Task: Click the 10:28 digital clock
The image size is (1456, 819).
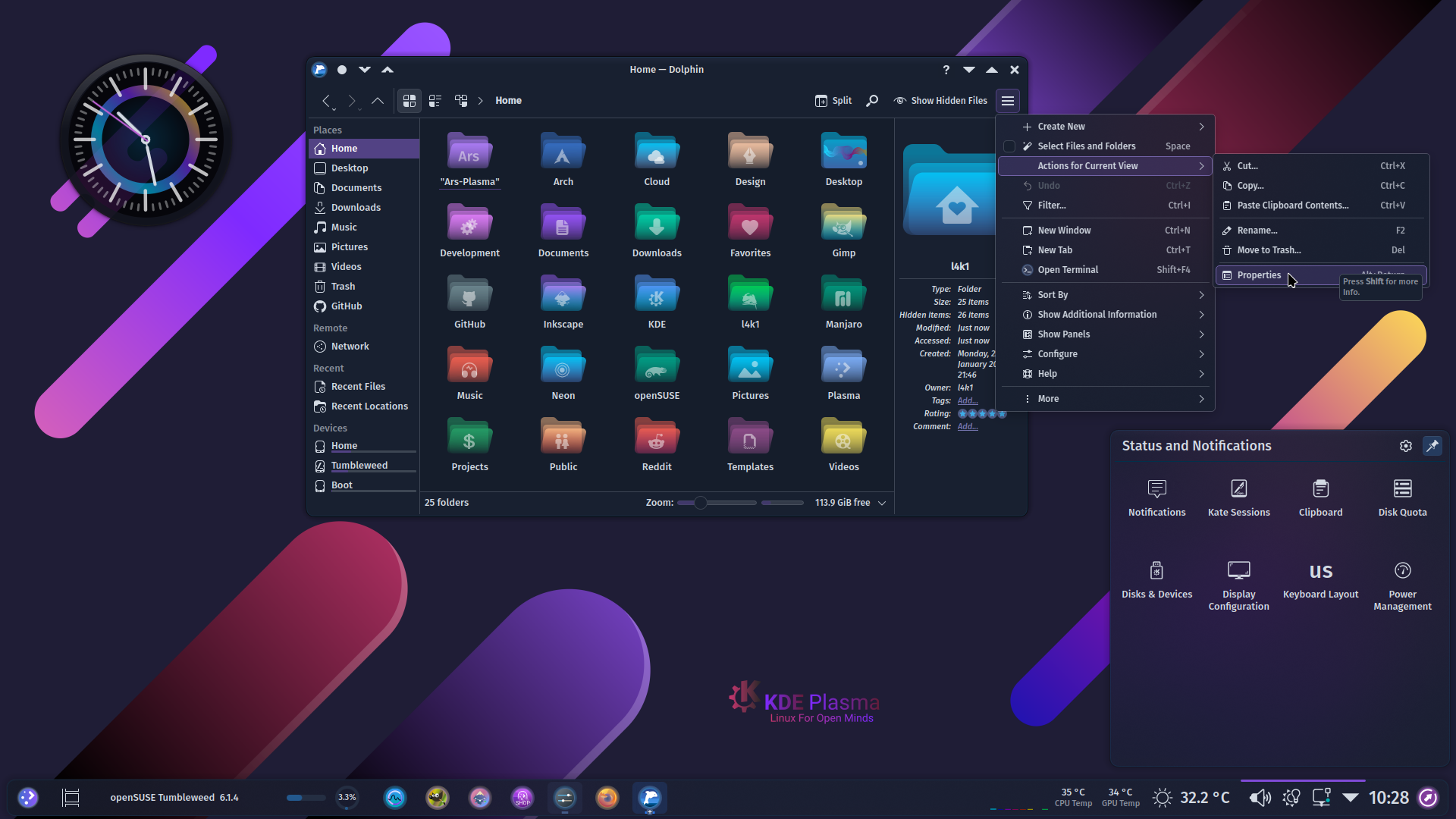Action: click(x=1389, y=798)
